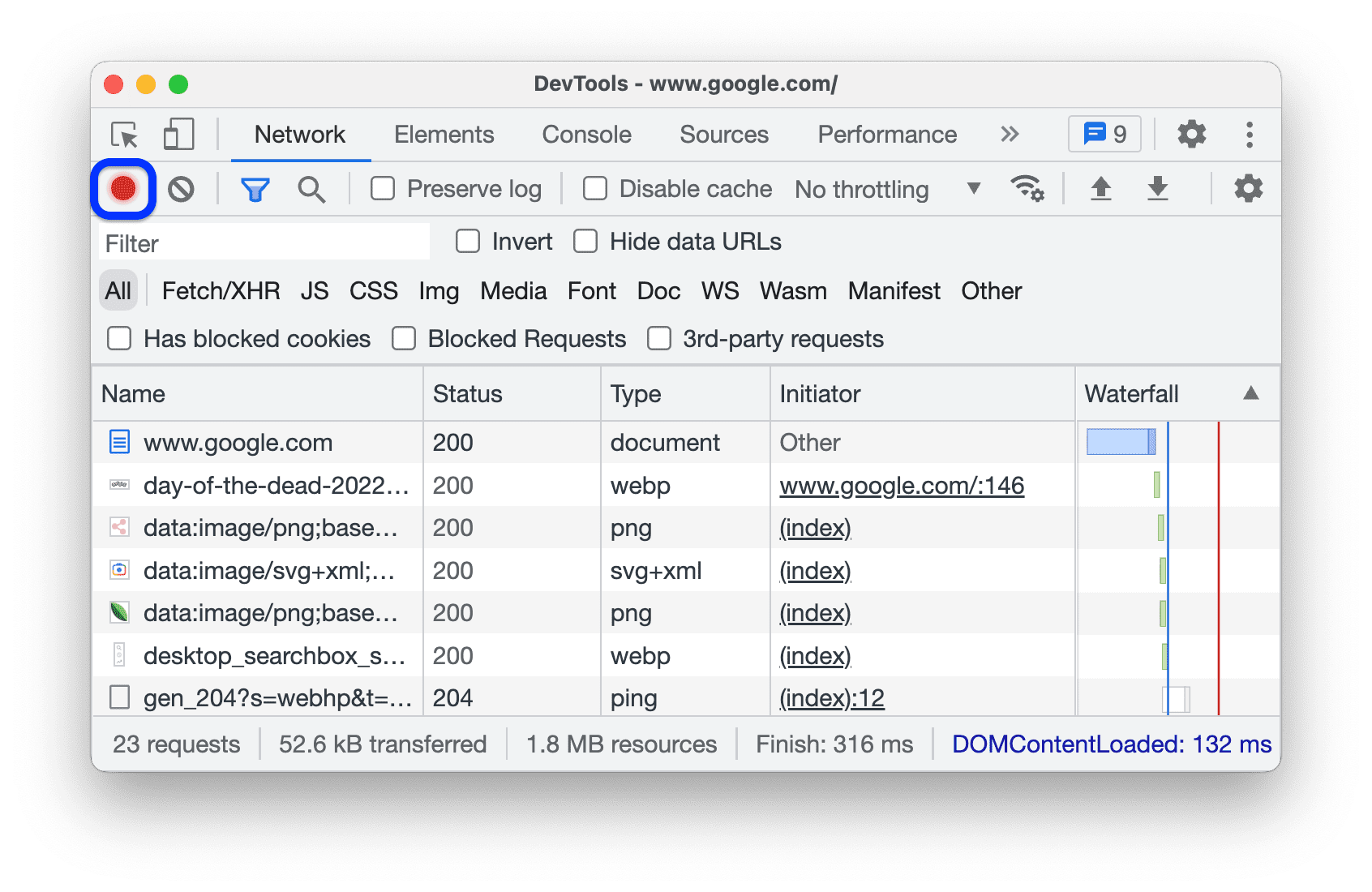
Task: Stop recording network log
Action: pos(123,189)
